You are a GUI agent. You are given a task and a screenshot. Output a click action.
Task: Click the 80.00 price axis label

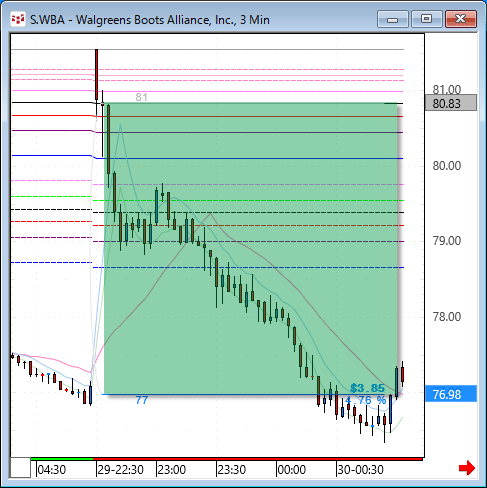click(447, 165)
